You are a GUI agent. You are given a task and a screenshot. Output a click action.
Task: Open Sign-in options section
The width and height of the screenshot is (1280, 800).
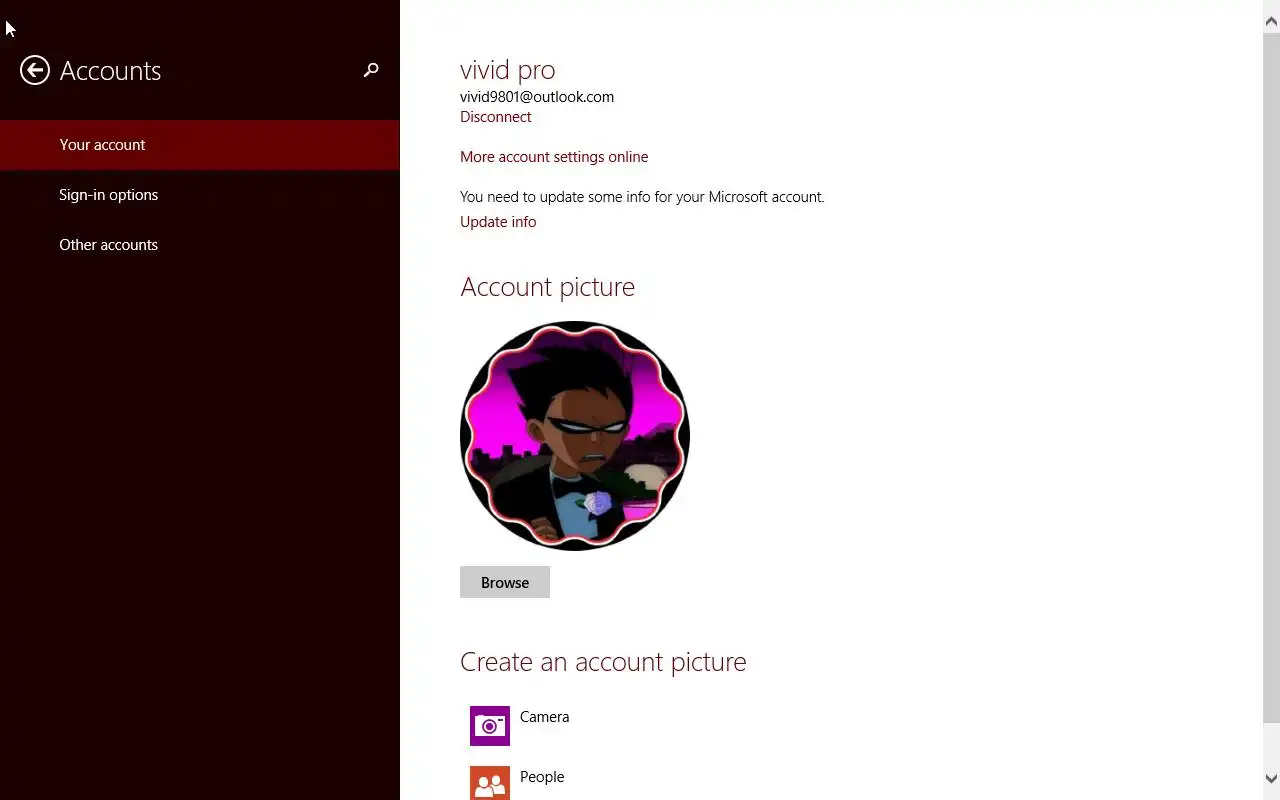click(x=200, y=195)
